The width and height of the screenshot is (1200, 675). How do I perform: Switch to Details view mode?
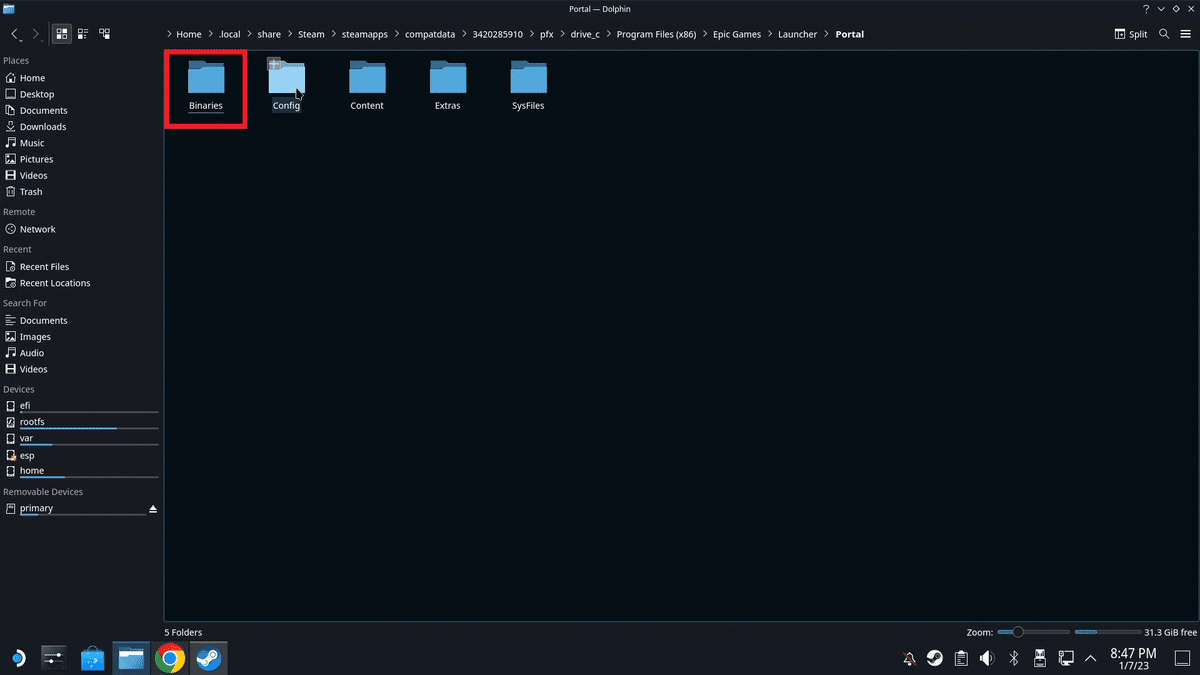tap(104, 34)
